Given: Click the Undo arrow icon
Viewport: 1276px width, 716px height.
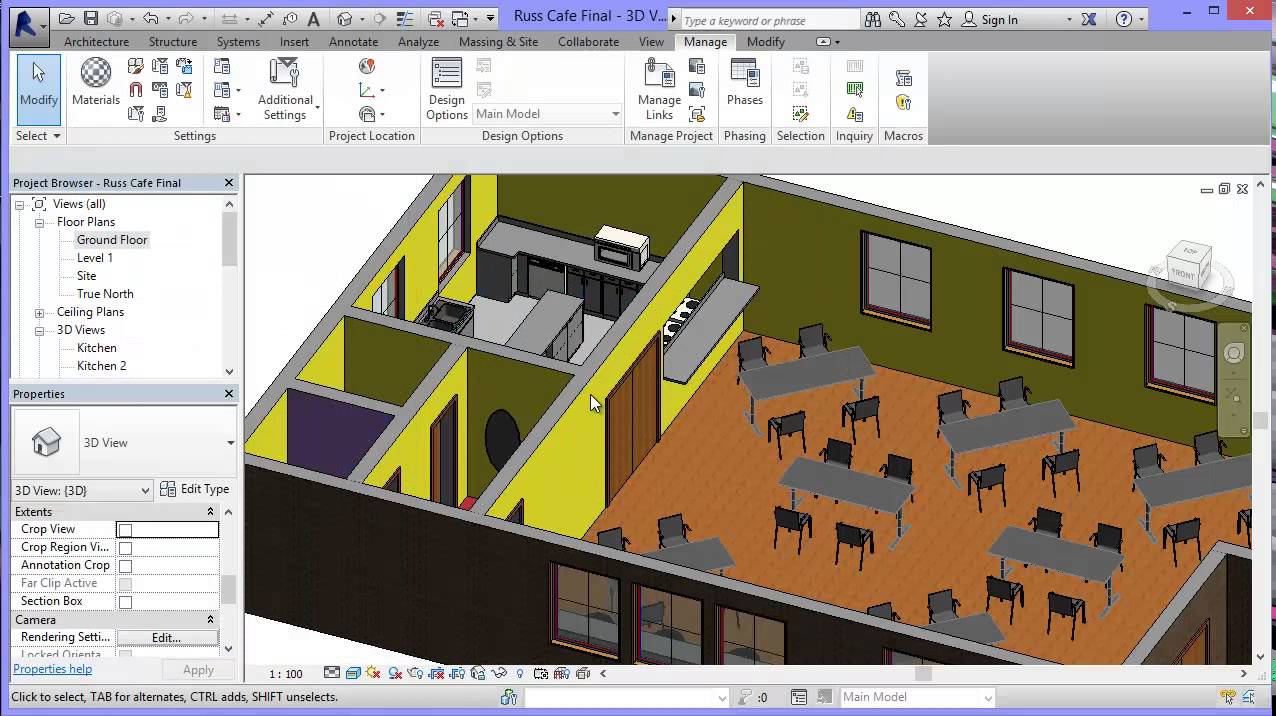Looking at the screenshot, I should click(x=150, y=19).
